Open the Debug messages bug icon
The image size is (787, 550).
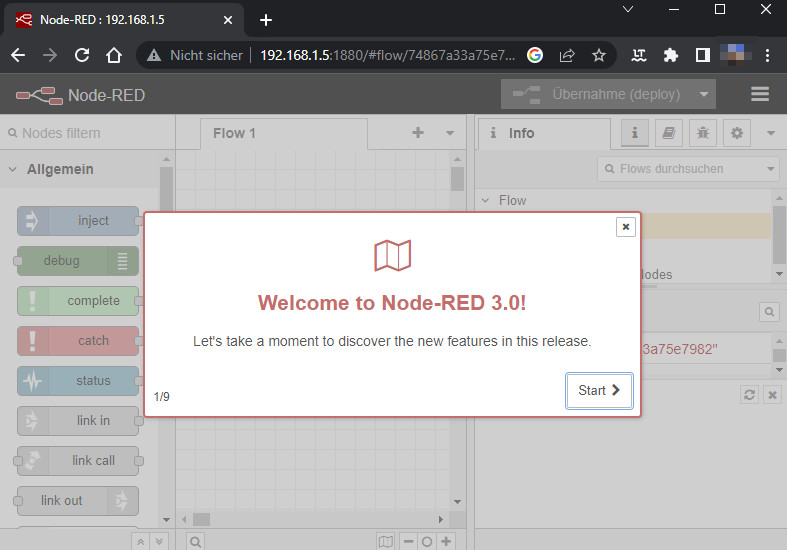pyautogui.click(x=703, y=133)
